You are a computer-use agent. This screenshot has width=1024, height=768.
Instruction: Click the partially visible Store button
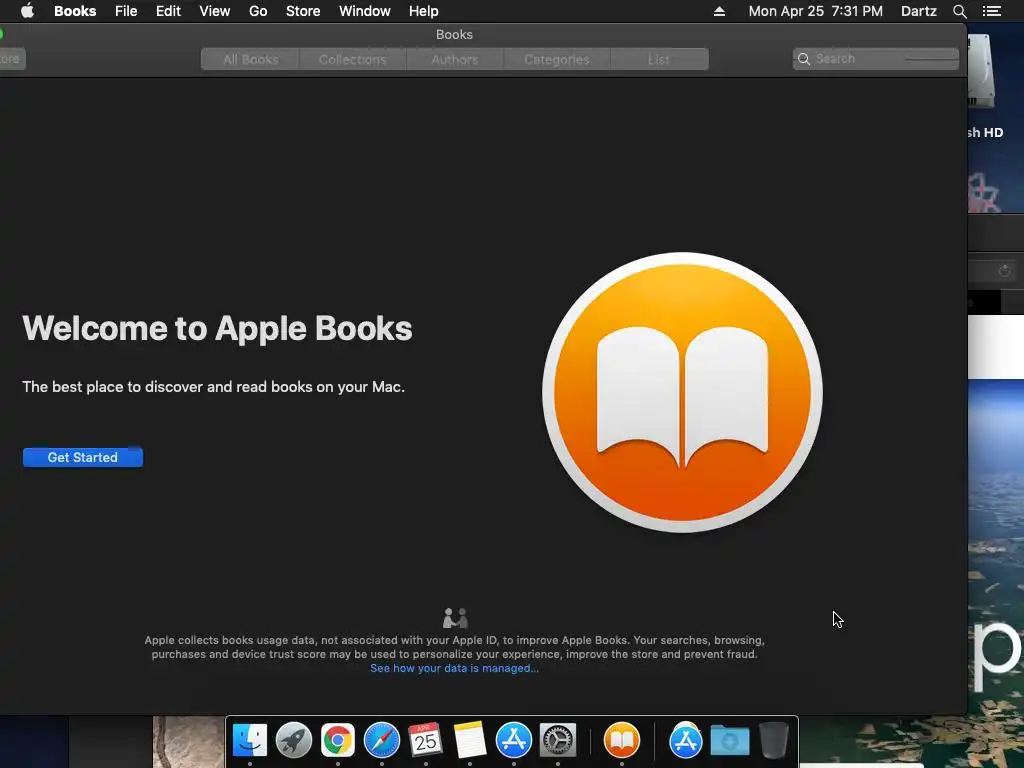click(12, 59)
